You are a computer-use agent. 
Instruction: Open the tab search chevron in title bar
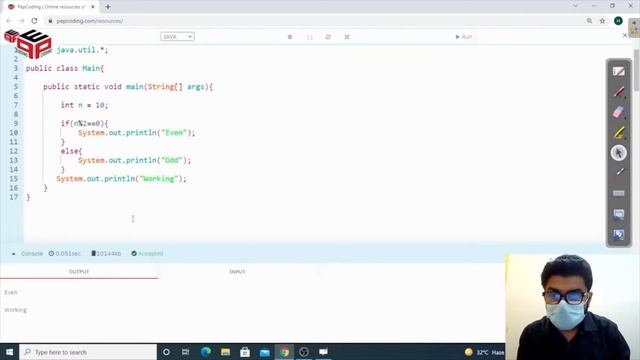pyautogui.click(x=575, y=6)
